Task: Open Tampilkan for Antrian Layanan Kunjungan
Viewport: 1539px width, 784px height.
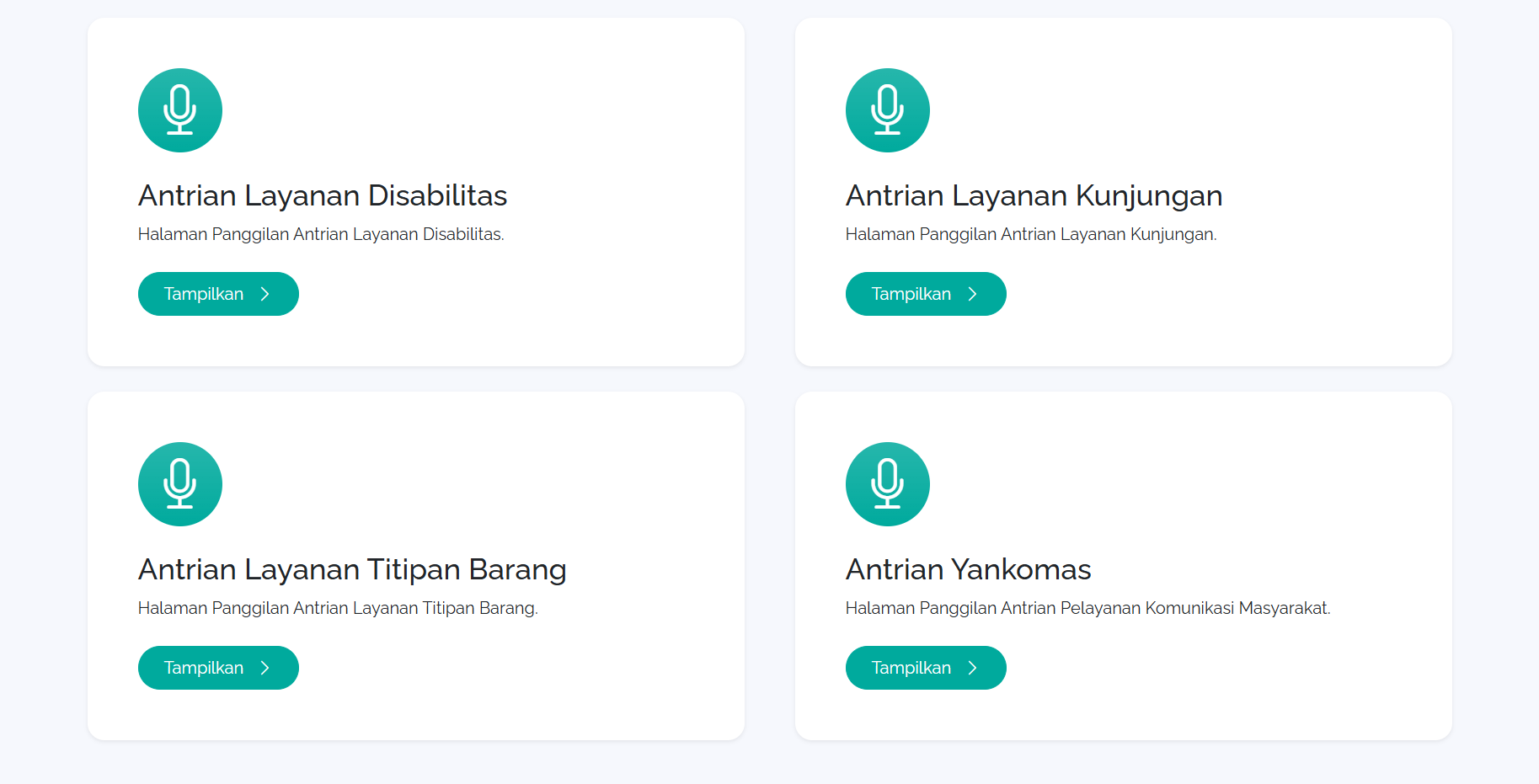Action: point(926,294)
